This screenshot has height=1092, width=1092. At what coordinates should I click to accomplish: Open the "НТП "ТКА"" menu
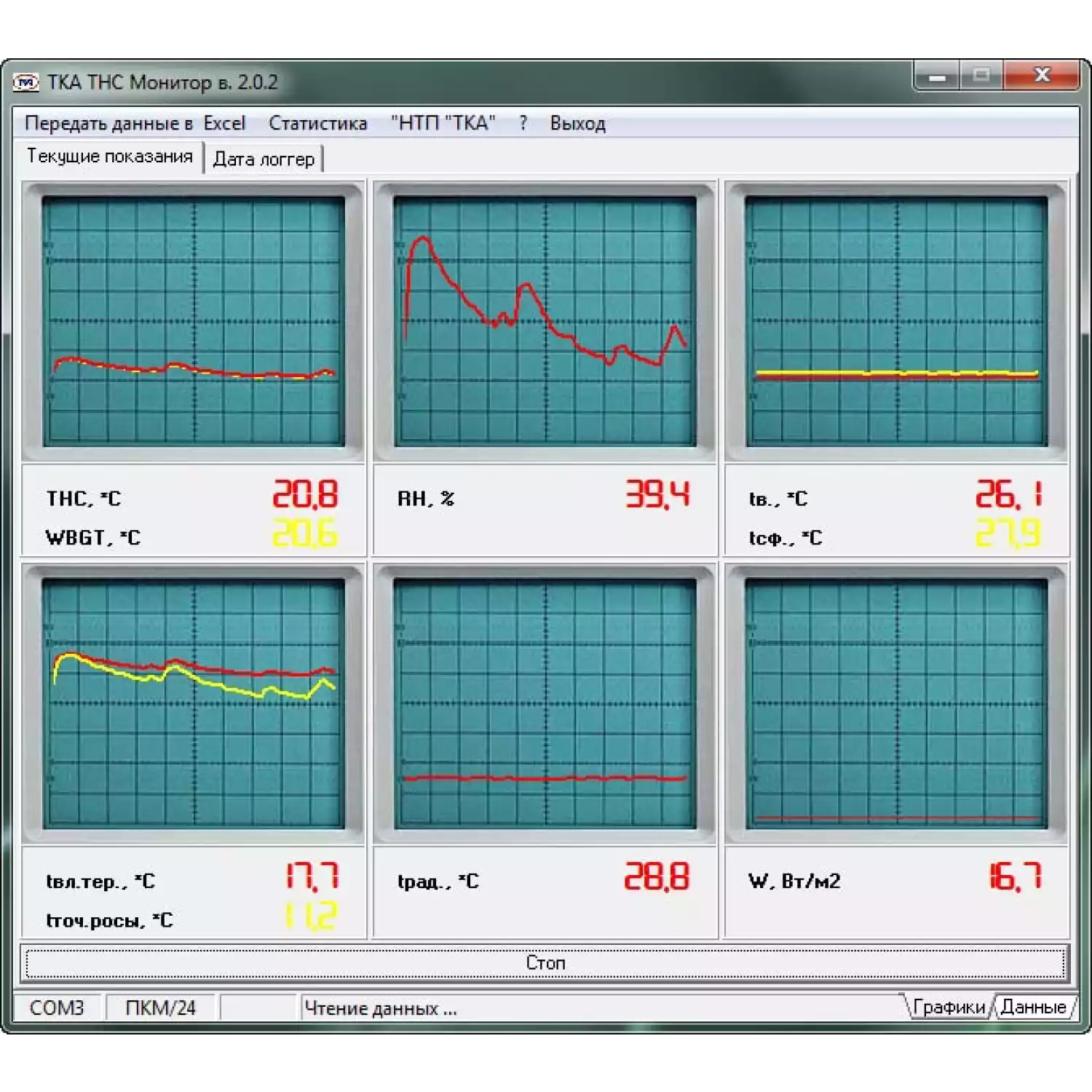pyautogui.click(x=443, y=123)
